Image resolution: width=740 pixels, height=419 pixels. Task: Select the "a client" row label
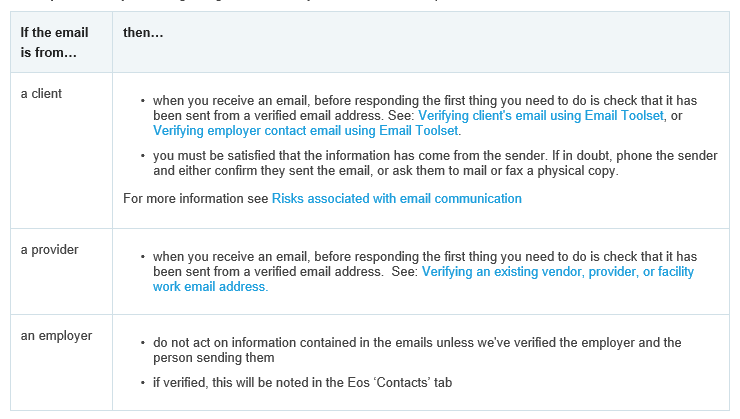point(41,93)
